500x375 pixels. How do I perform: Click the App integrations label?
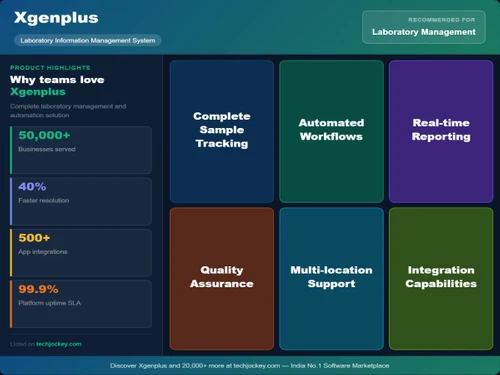[x=43, y=252]
